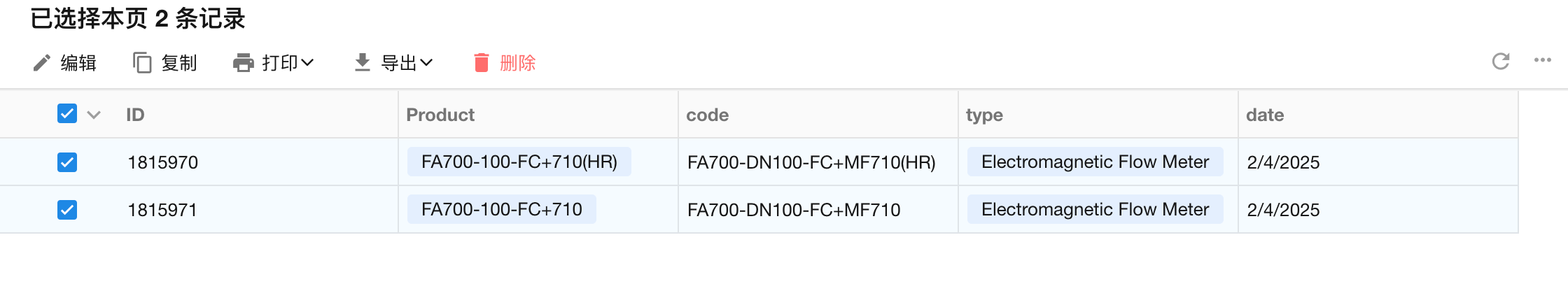Click the code cell FA700-DN100-FC+MF710
This screenshot has width=1568, height=298.
[x=794, y=210]
